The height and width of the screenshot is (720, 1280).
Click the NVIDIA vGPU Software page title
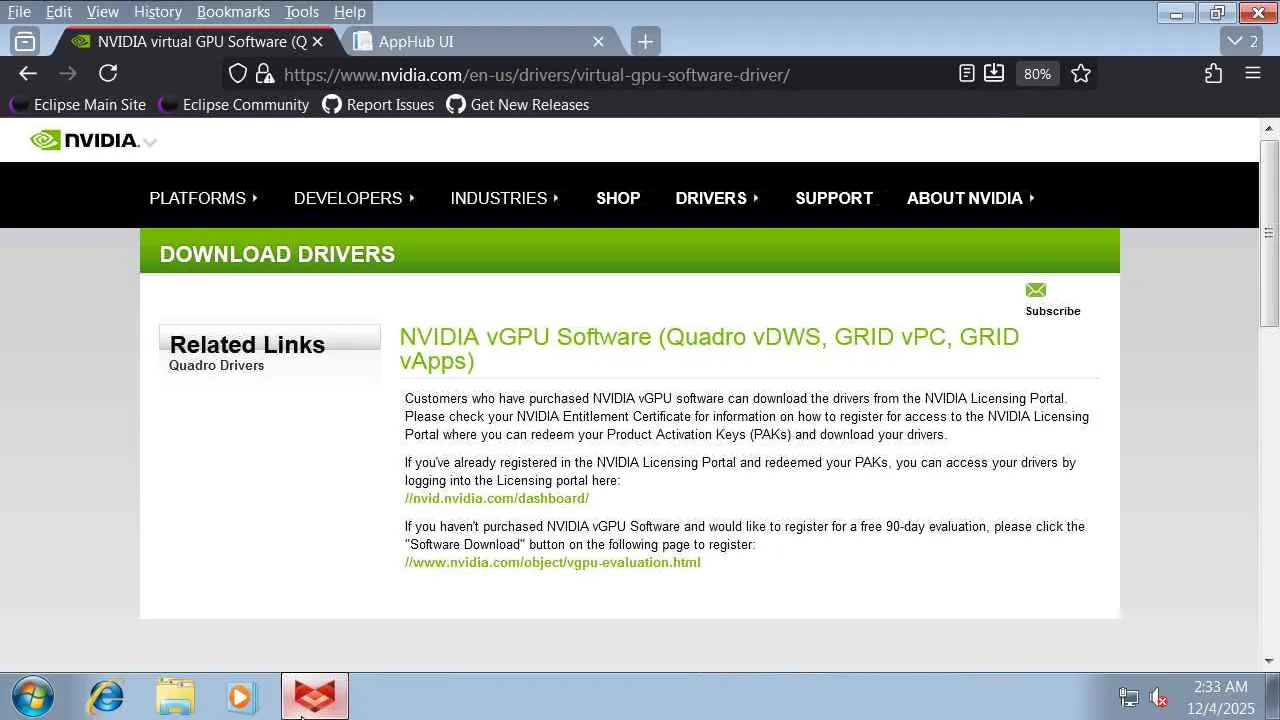tap(709, 348)
